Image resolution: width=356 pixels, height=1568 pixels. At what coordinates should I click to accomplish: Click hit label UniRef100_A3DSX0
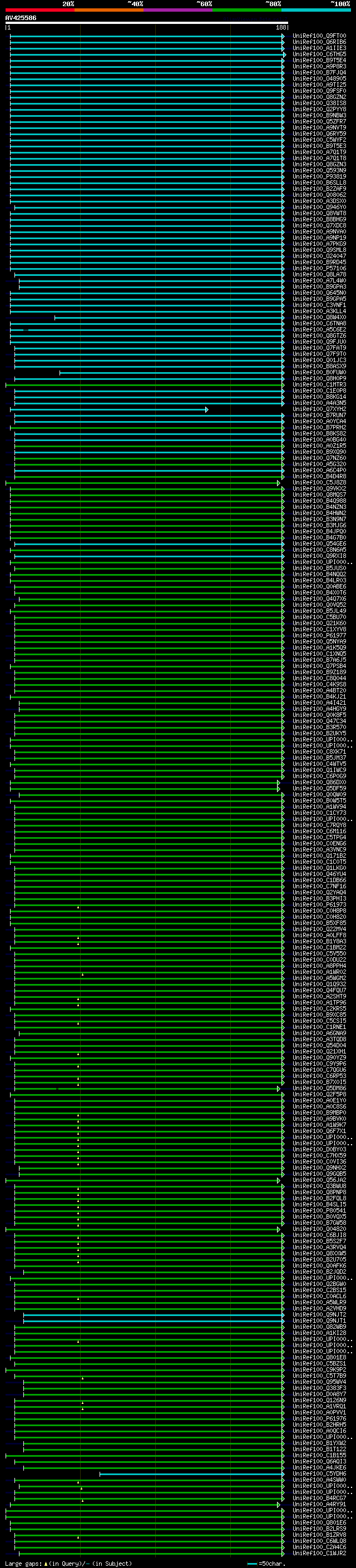319,201
